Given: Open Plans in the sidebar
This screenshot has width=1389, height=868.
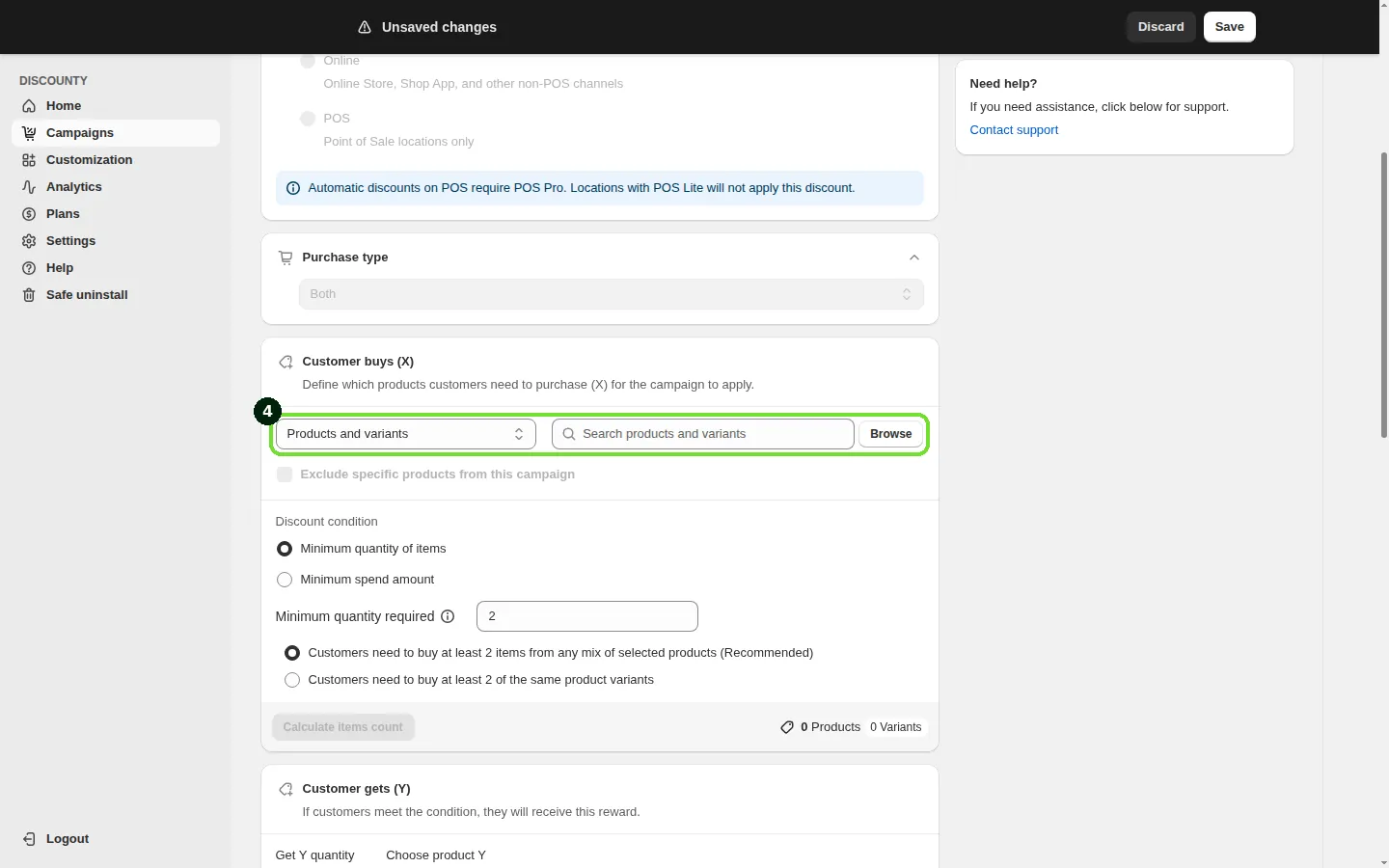Looking at the screenshot, I should (x=116, y=214).
